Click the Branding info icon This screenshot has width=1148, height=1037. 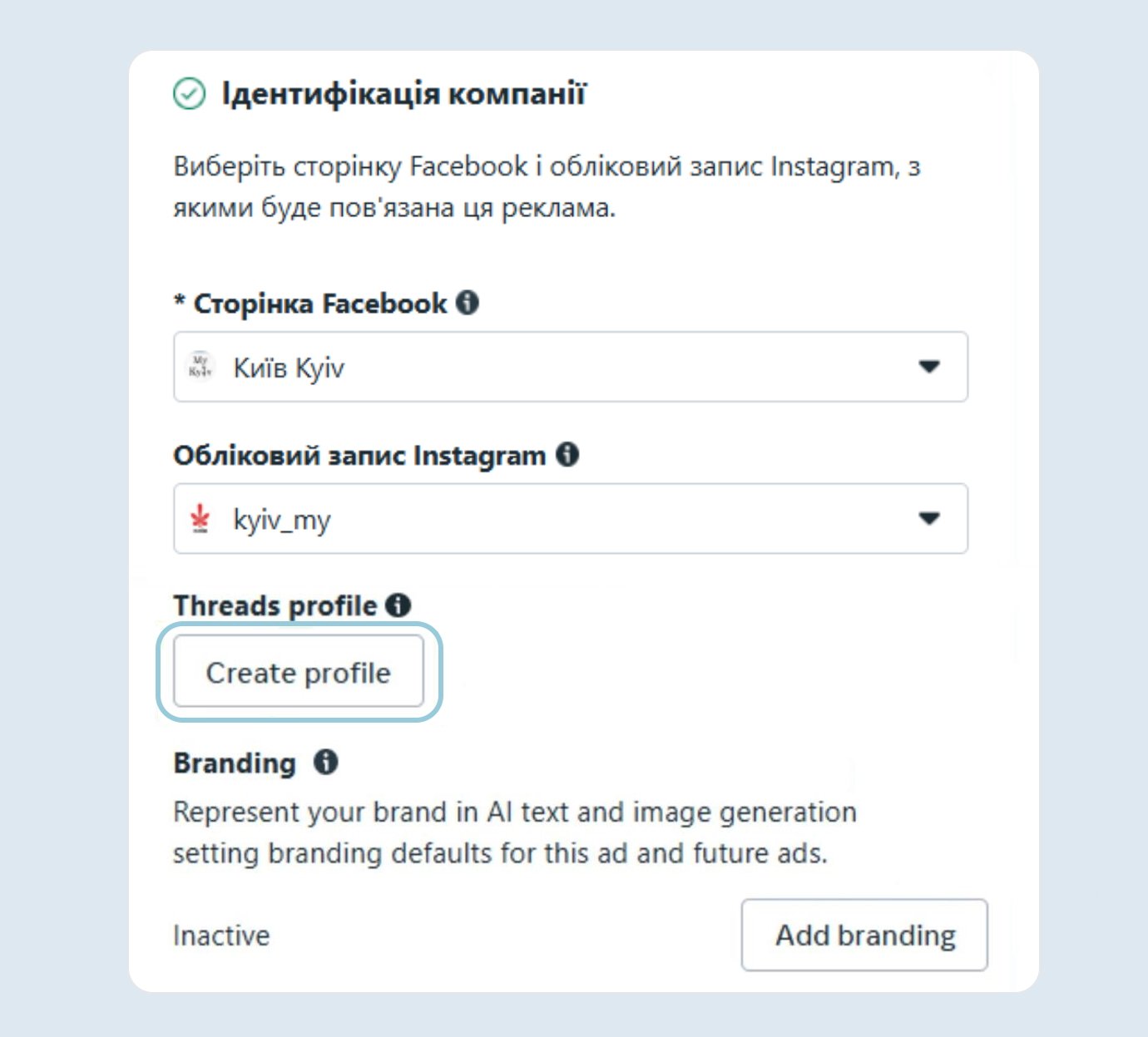(325, 762)
